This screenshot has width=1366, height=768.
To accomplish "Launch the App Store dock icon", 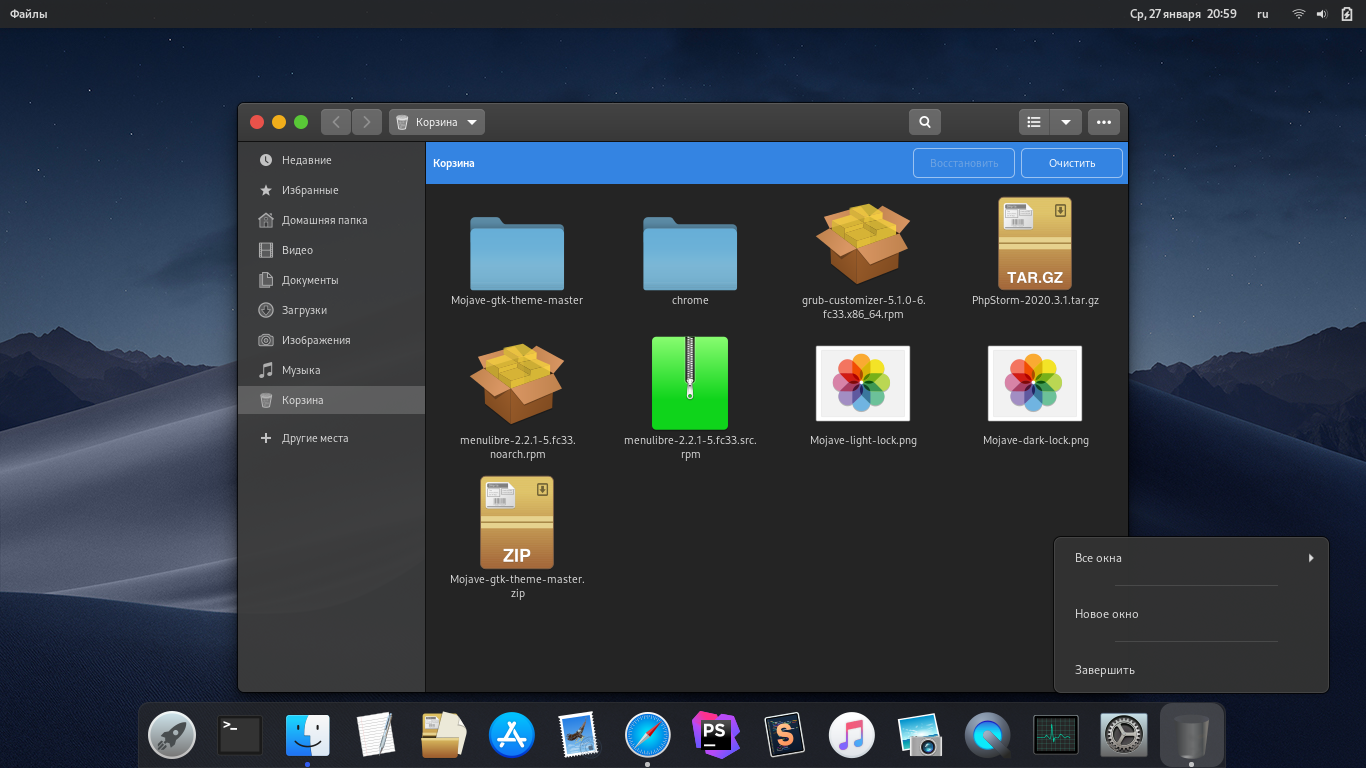I will pyautogui.click(x=512, y=737).
